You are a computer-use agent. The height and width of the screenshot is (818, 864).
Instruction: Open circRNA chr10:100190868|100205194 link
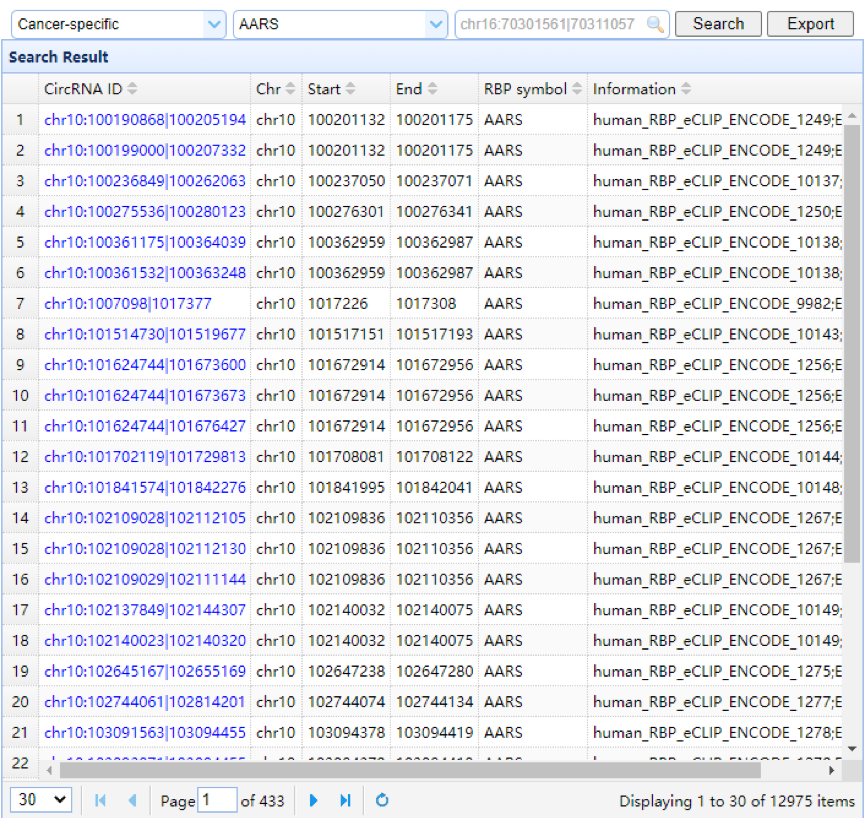point(145,120)
